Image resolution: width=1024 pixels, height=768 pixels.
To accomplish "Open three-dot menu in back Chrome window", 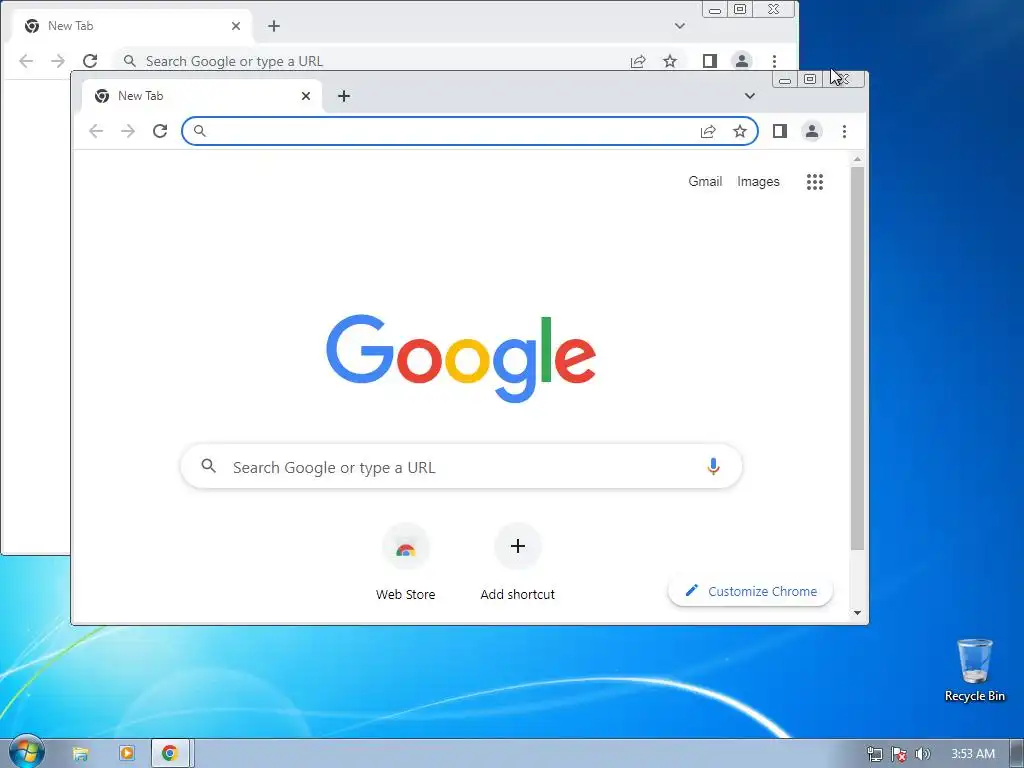I will (775, 61).
